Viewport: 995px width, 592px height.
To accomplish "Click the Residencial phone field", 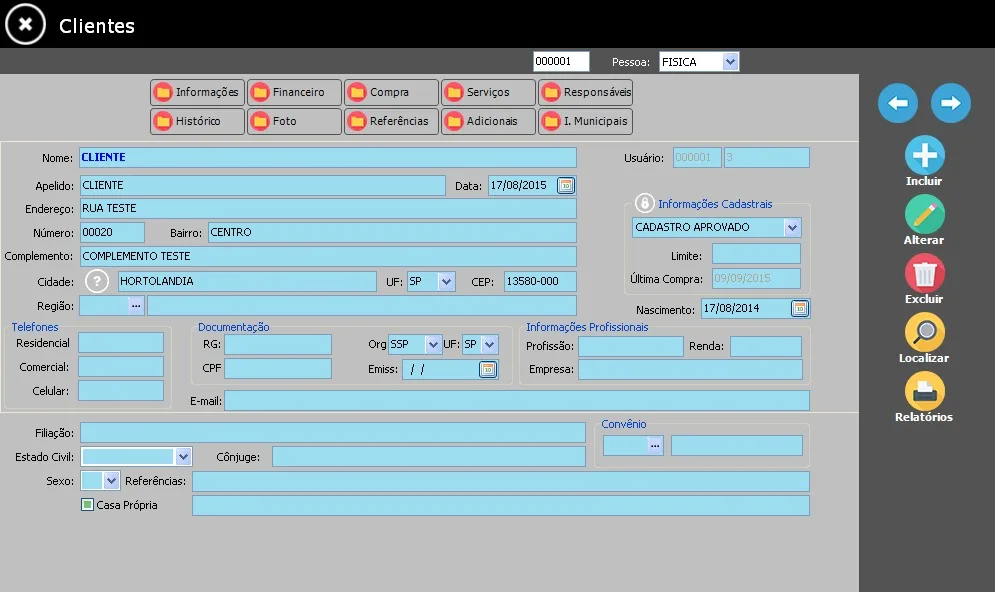I will coord(121,343).
